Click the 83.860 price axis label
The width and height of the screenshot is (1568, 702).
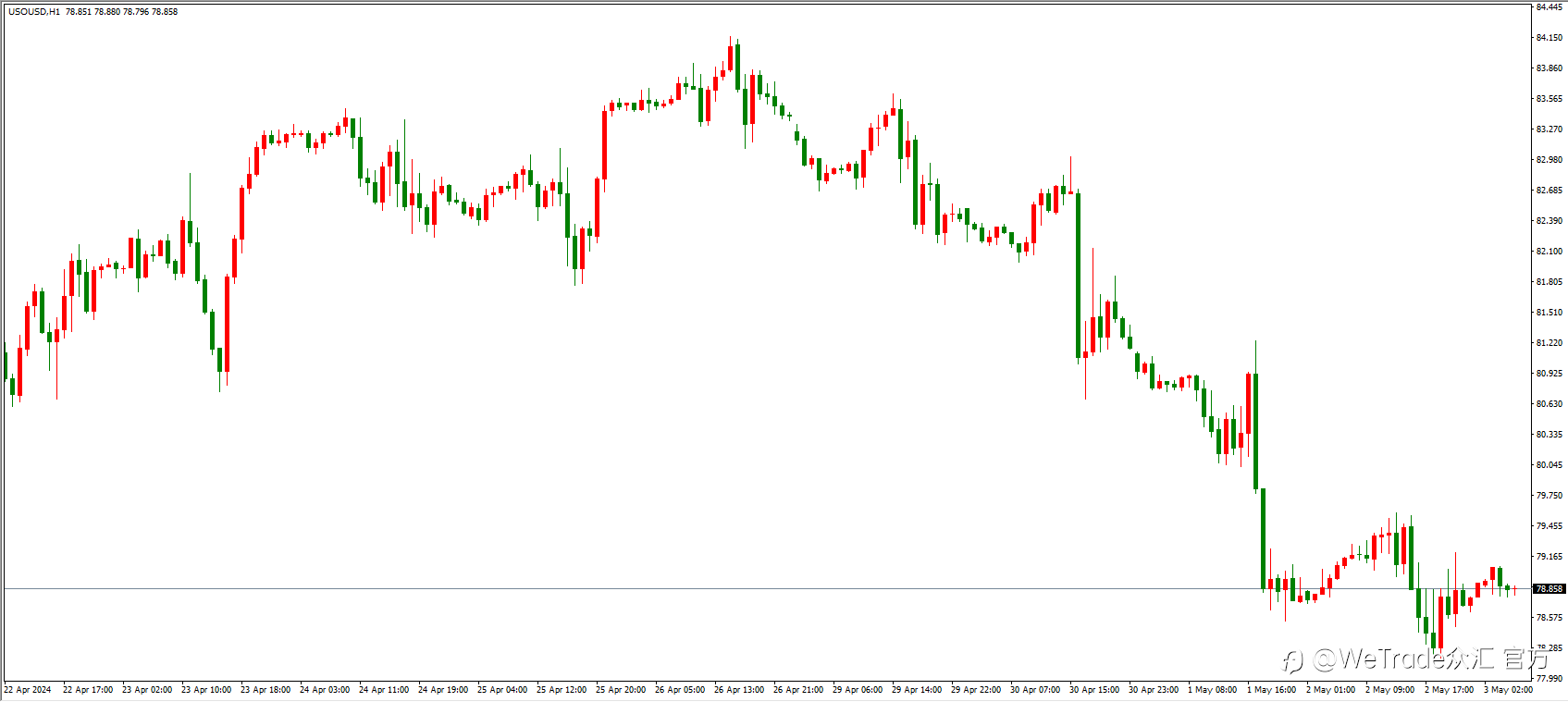1549,68
